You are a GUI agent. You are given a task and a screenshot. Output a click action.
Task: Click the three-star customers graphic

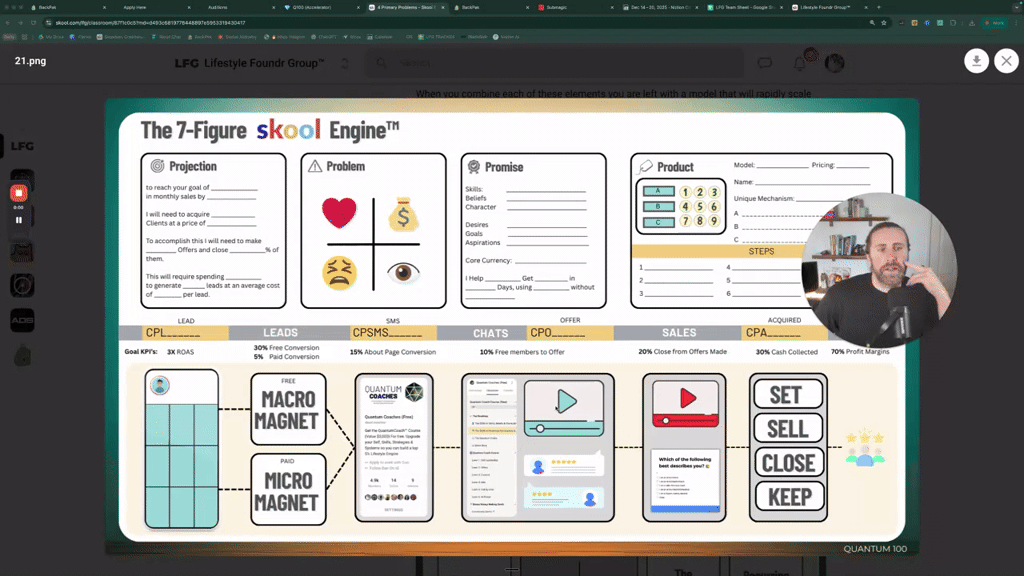[x=865, y=449]
